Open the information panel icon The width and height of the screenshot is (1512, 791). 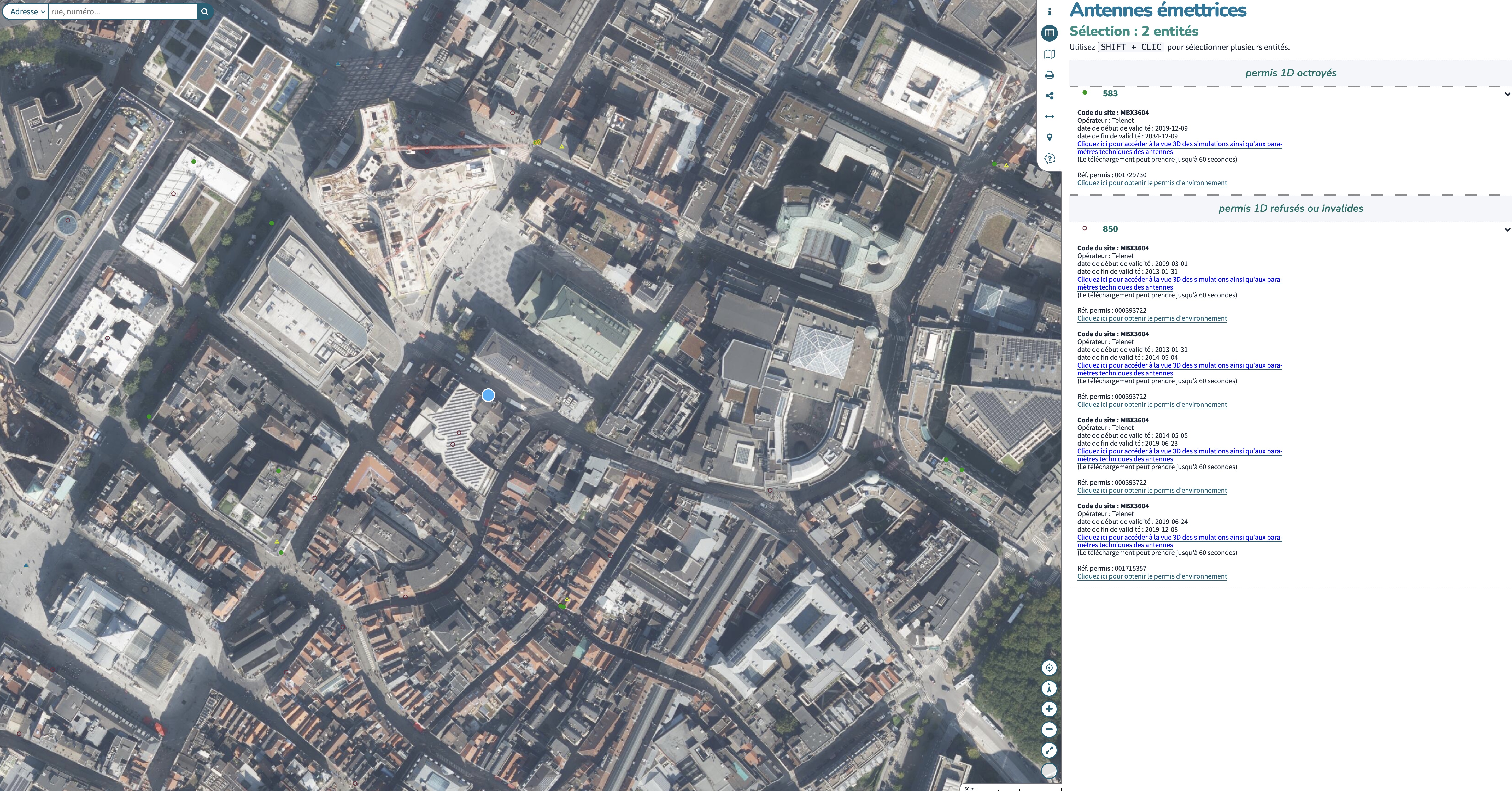pos(1050,12)
